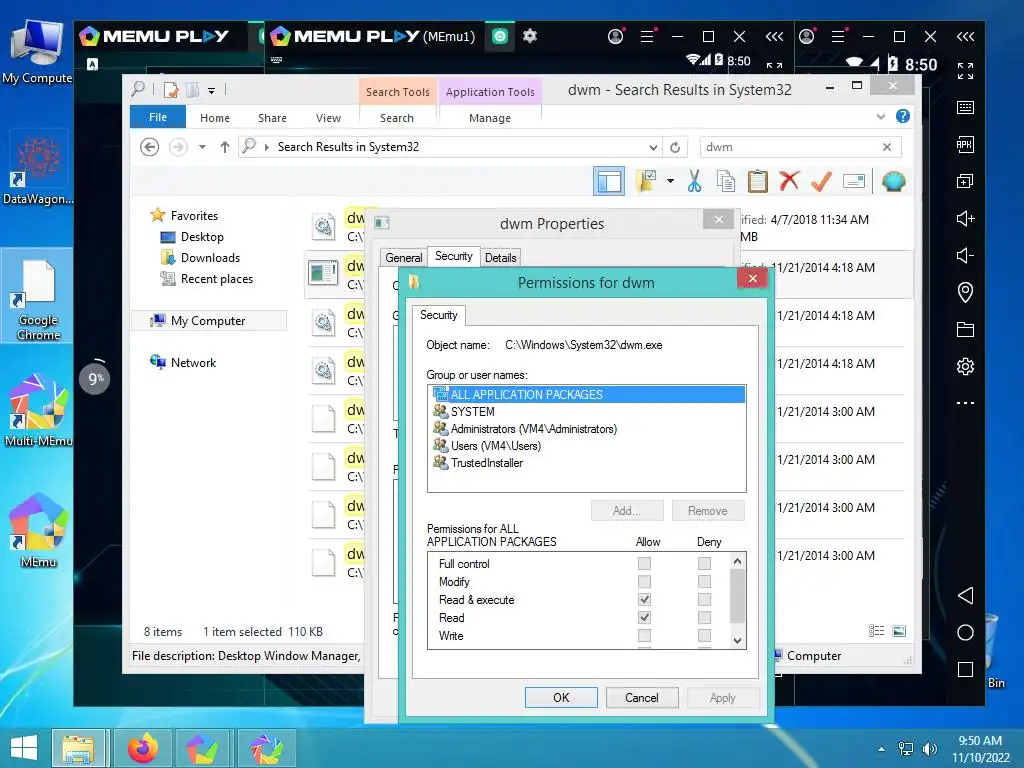
Task: Go up one folder level arrow
Action: (225, 147)
